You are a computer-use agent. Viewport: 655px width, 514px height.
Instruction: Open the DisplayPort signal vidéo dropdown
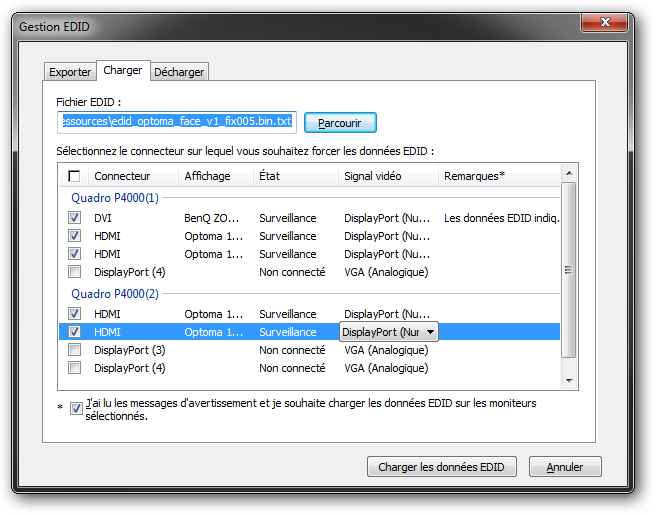pyautogui.click(x=430, y=332)
